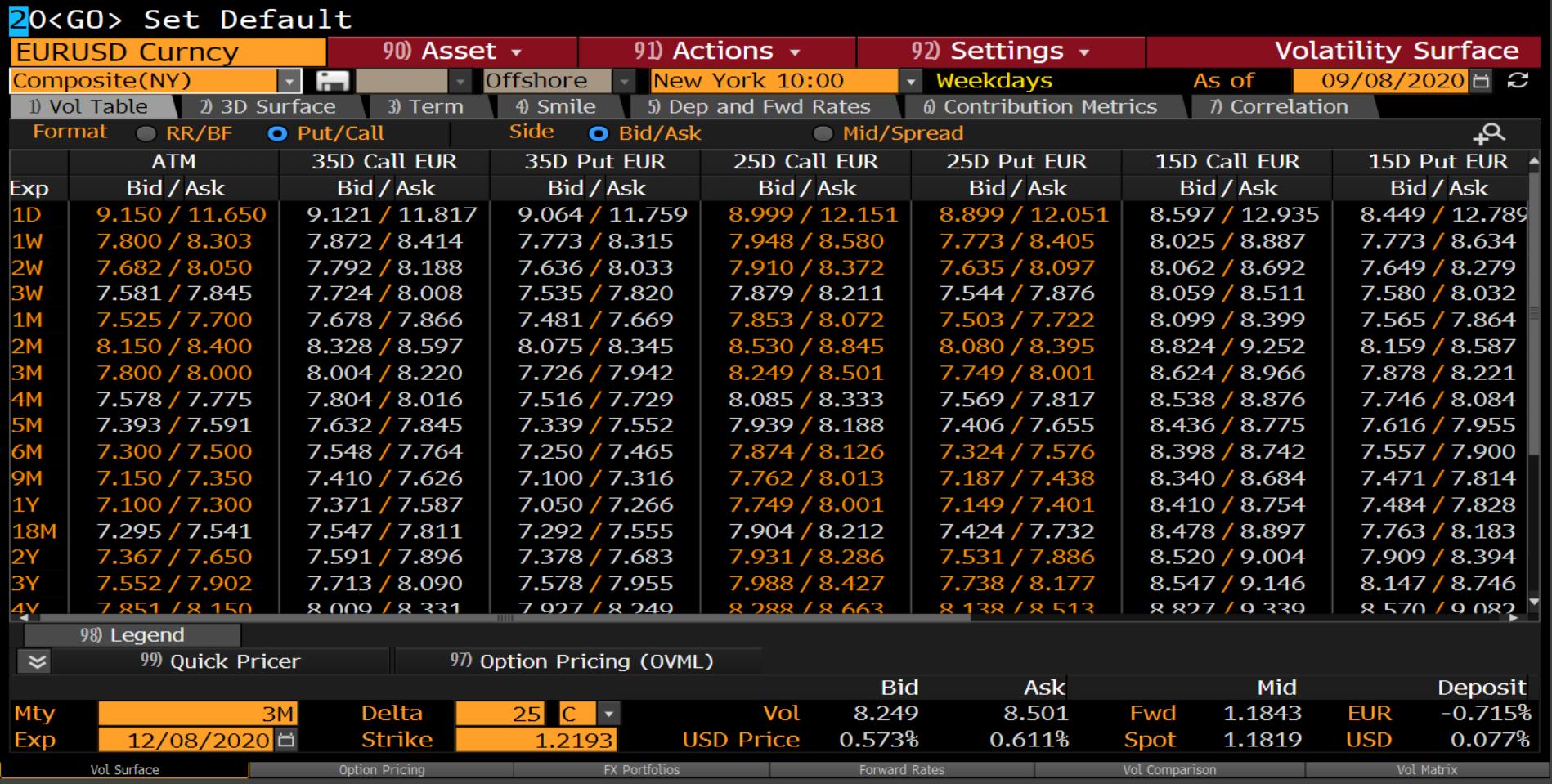Click the zoom user icon above table

click(x=1490, y=133)
